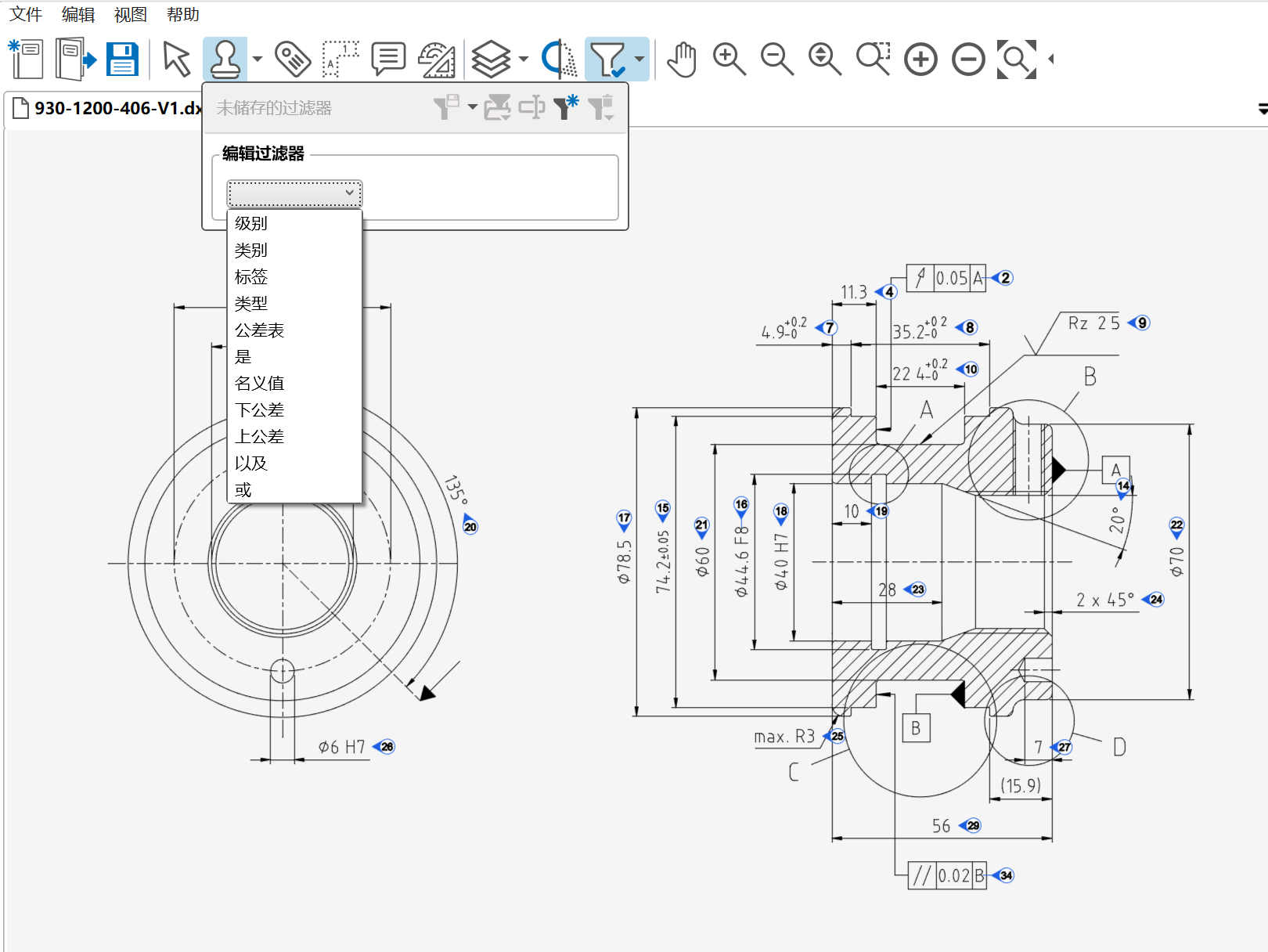Activate the hand pan tool
This screenshot has height=952, width=1268.
pyautogui.click(x=682, y=59)
